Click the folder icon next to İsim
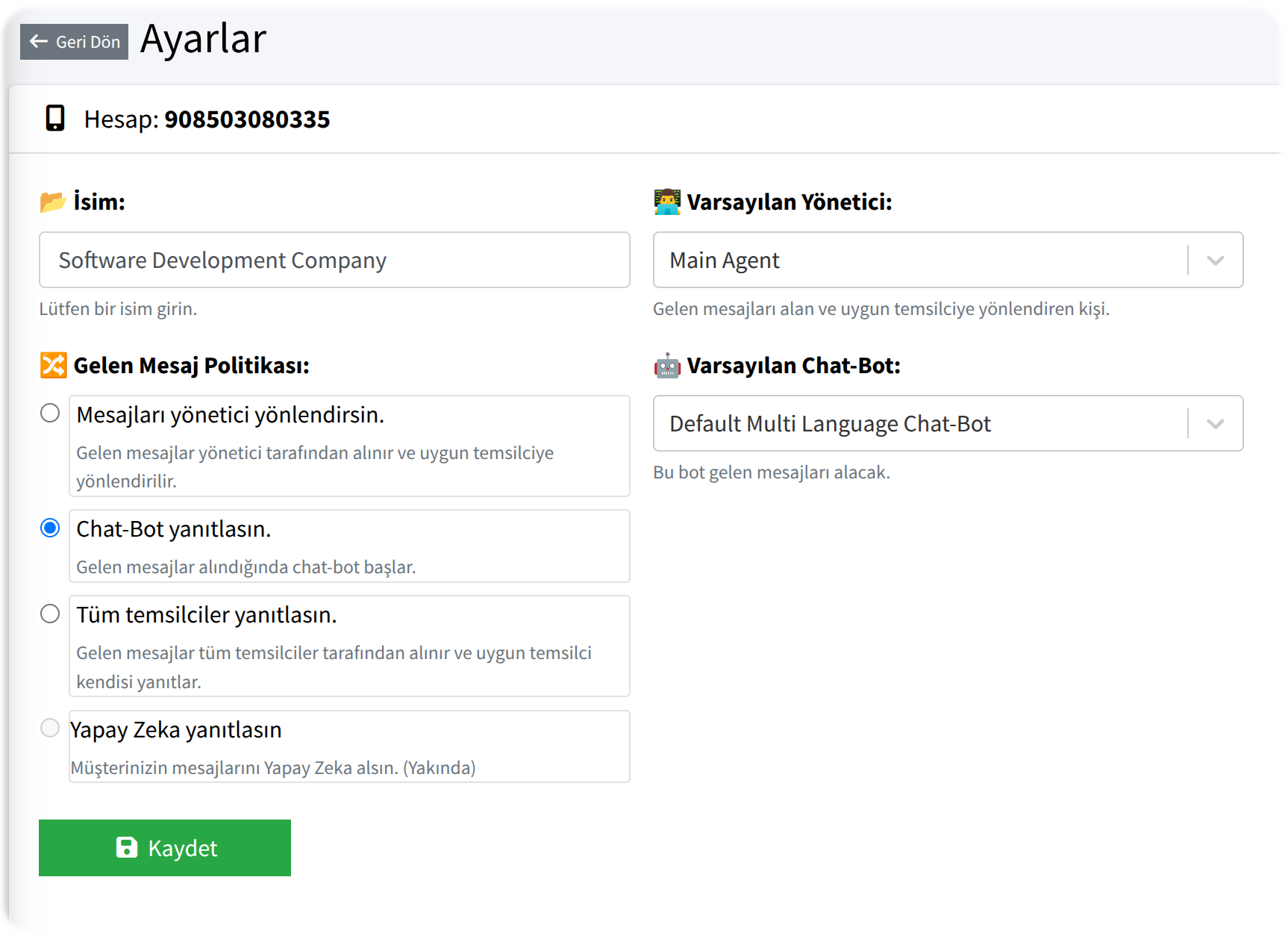Image resolution: width=1288 pixels, height=936 pixels. 53,202
